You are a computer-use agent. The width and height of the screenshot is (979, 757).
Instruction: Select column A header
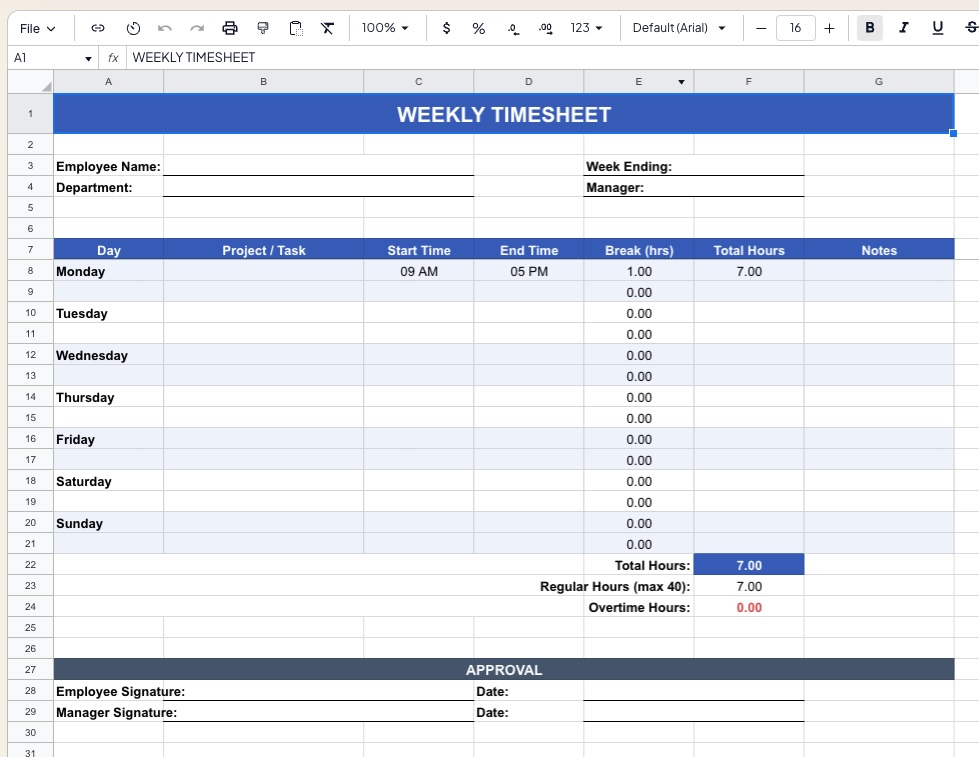(109, 82)
